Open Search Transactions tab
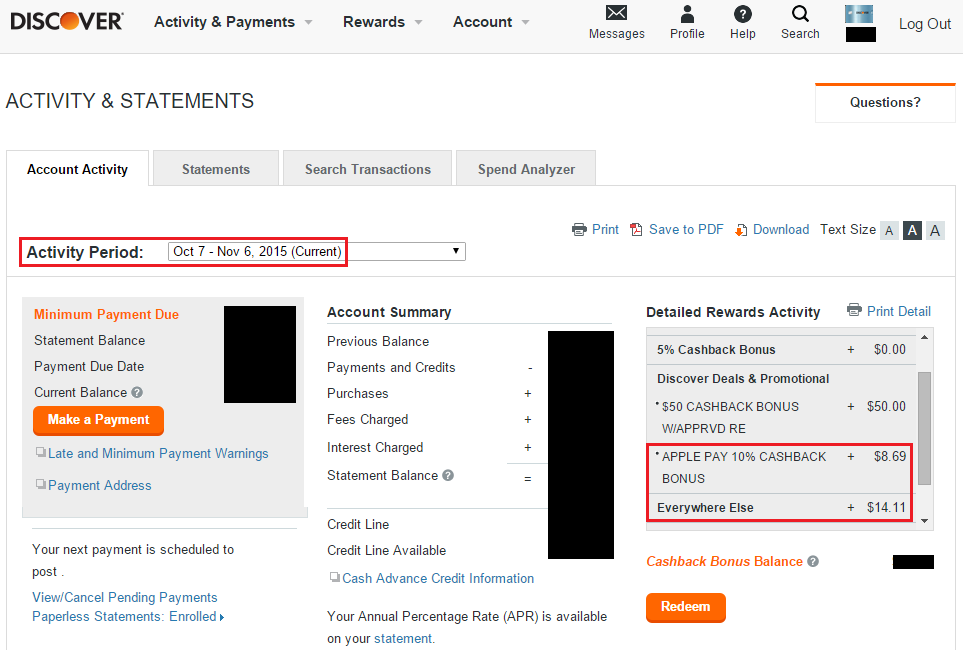 [367, 169]
